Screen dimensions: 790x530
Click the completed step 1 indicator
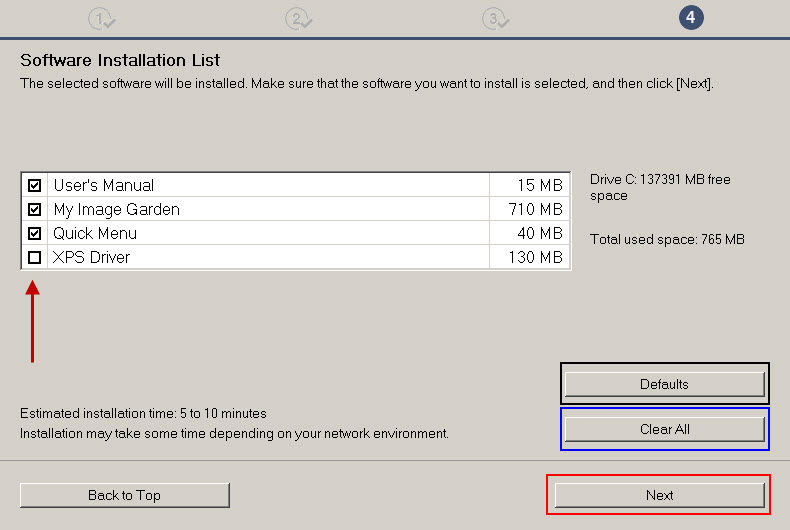[x=101, y=18]
